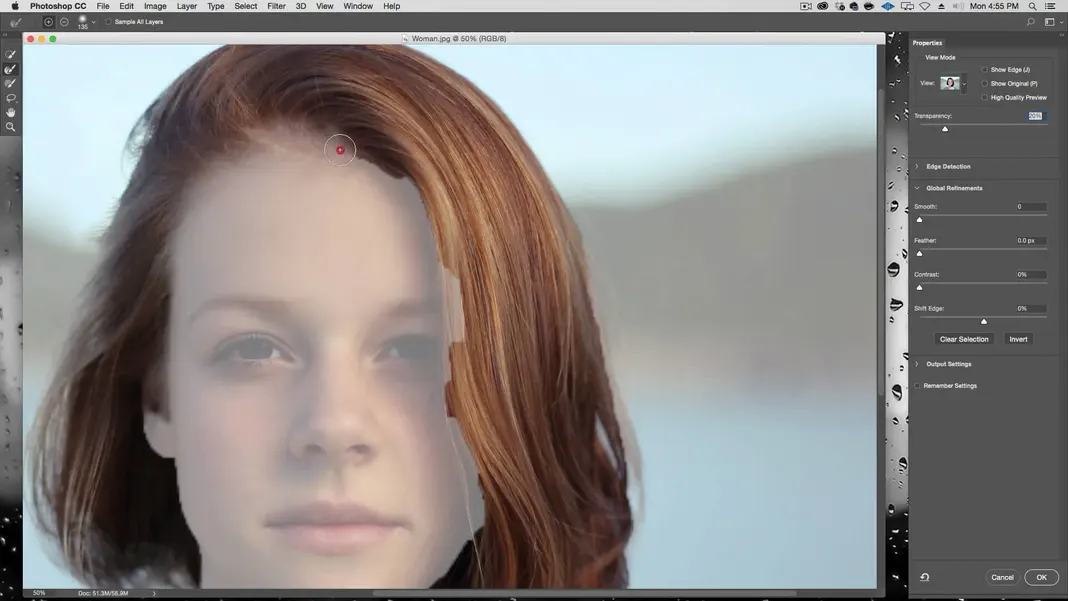
Task: Click the blue diamond menu bar icon
Action: pos(888,6)
